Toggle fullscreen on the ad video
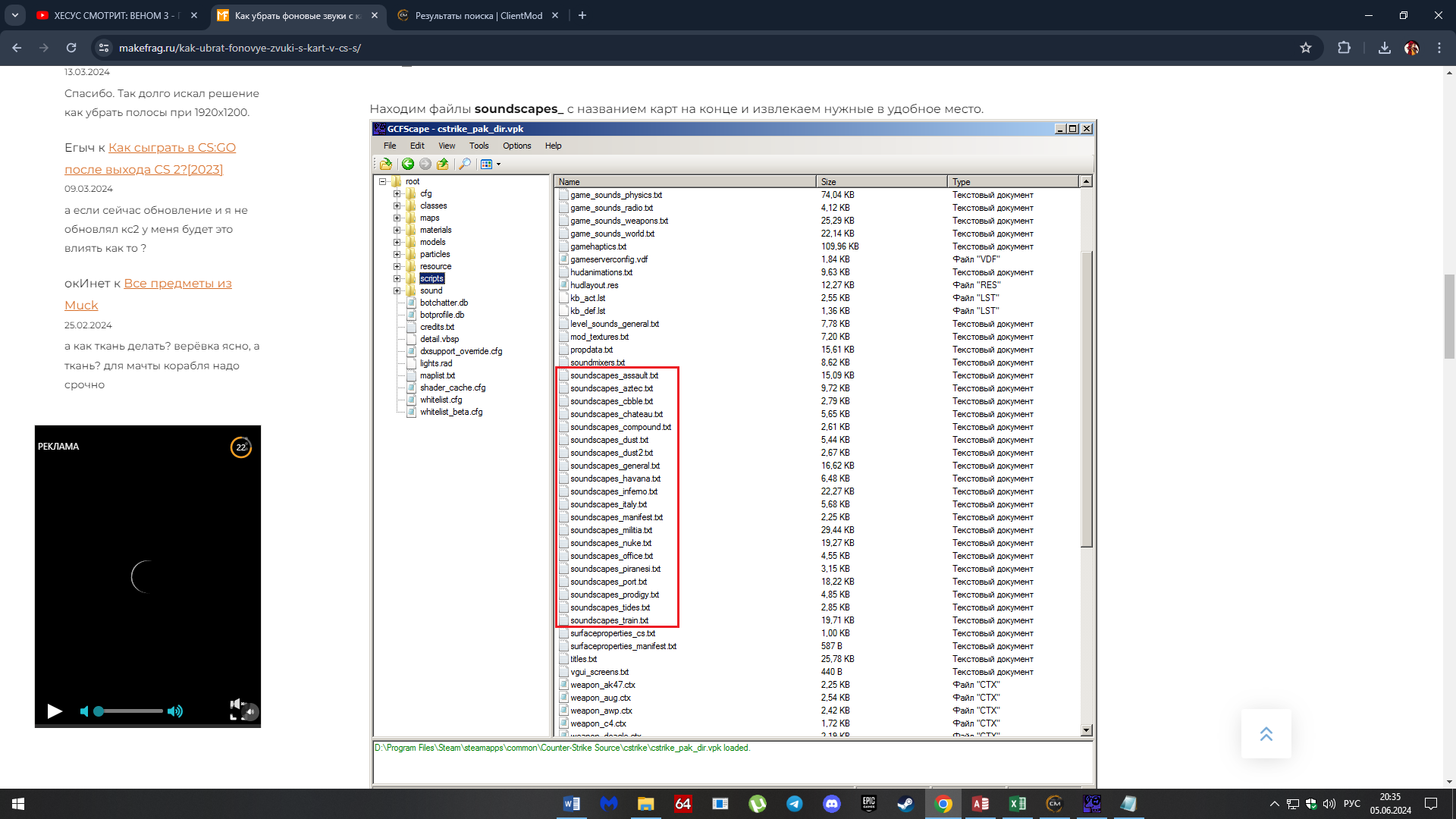The width and height of the screenshot is (1456, 819). point(235,715)
